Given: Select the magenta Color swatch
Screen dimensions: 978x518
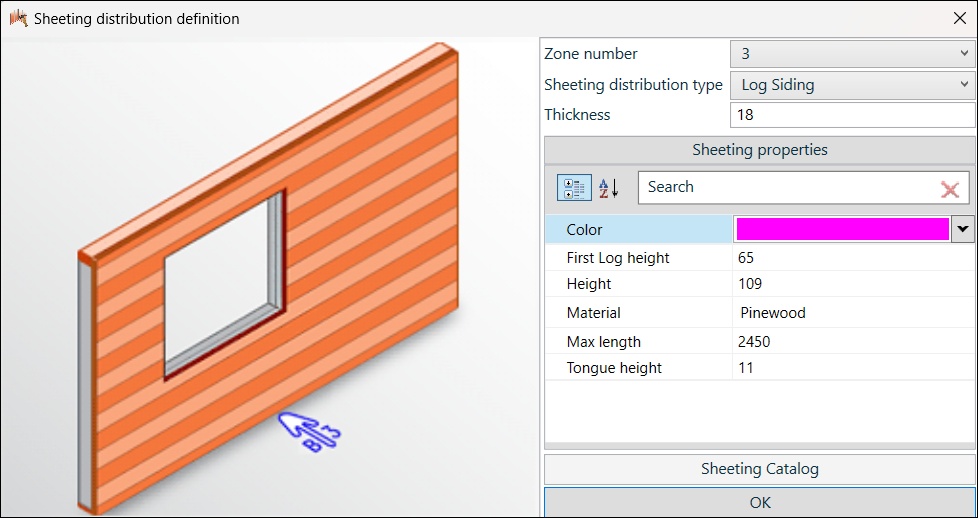Looking at the screenshot, I should (843, 230).
